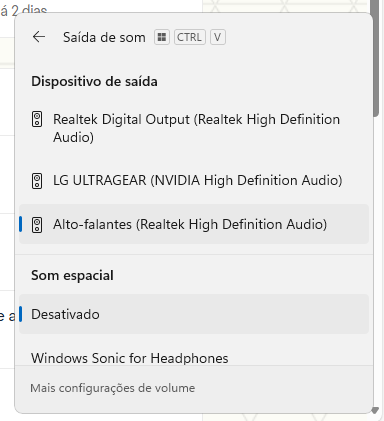The height and width of the screenshot is (421, 384).
Task: Set spatial sound to Desativado
Action: 194,314
